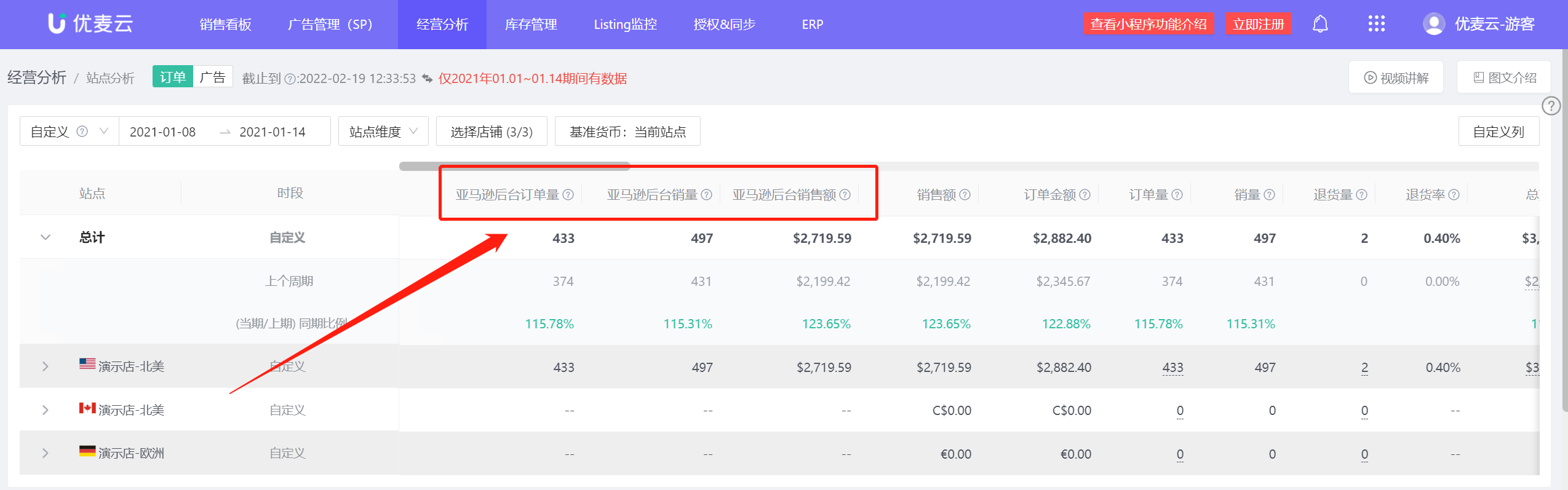Screen dimensions: 1568x490
Task: Click underlined 订单量 433 in US store row
Action: pyautogui.click(x=1172, y=368)
